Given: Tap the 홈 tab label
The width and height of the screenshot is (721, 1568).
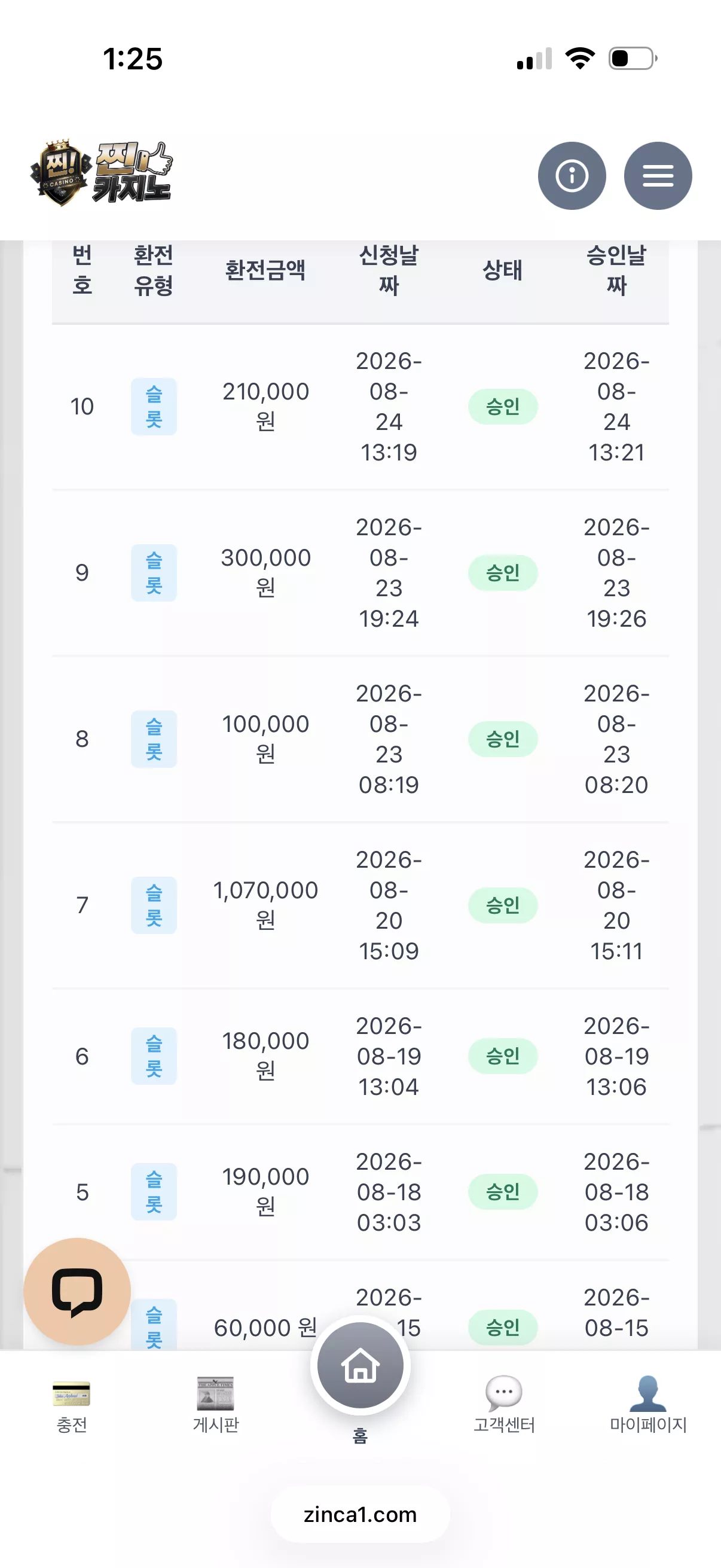Looking at the screenshot, I should [360, 1436].
